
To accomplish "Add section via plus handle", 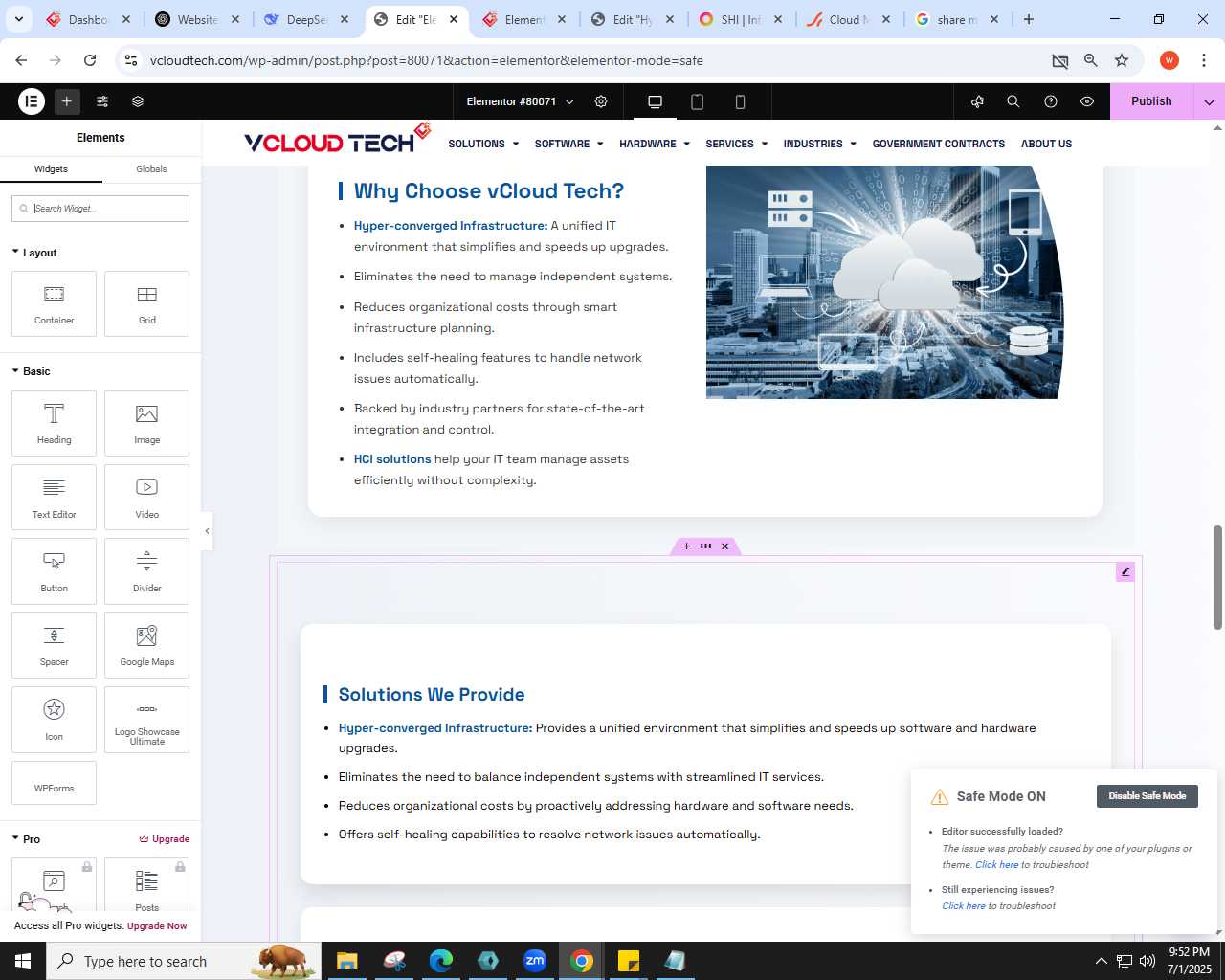I will tap(686, 546).
